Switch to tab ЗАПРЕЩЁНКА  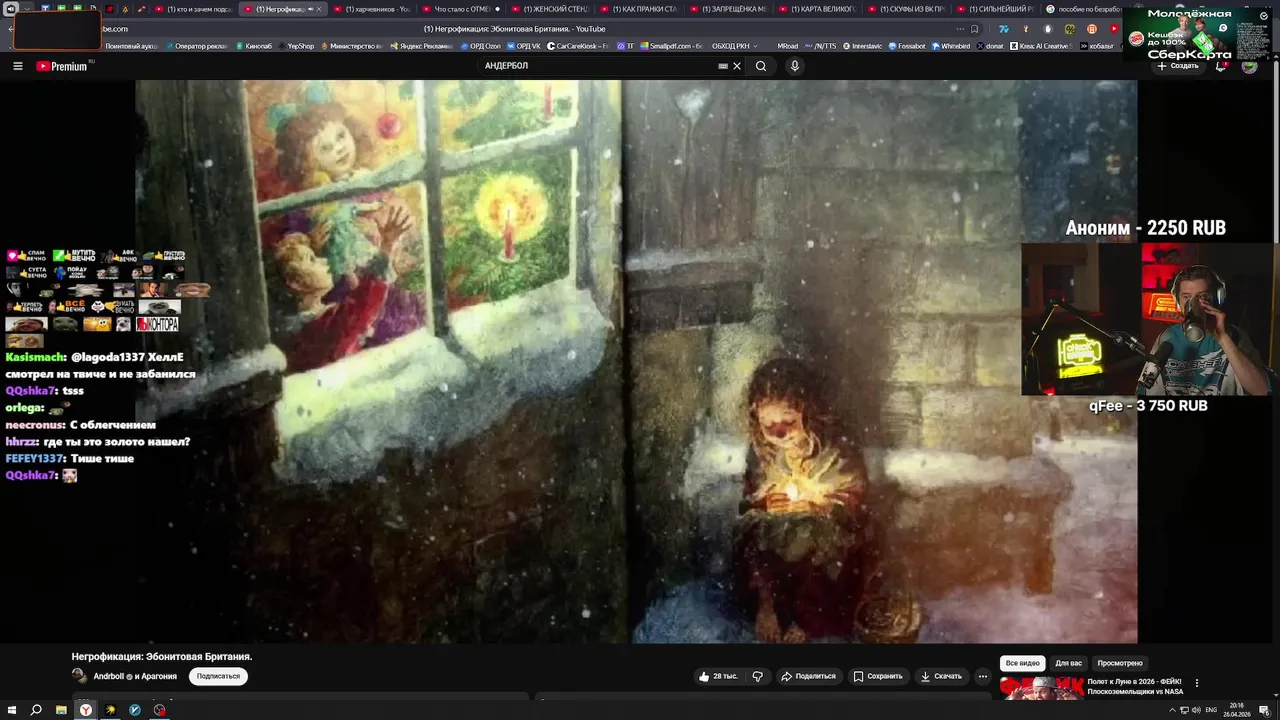click(x=729, y=9)
